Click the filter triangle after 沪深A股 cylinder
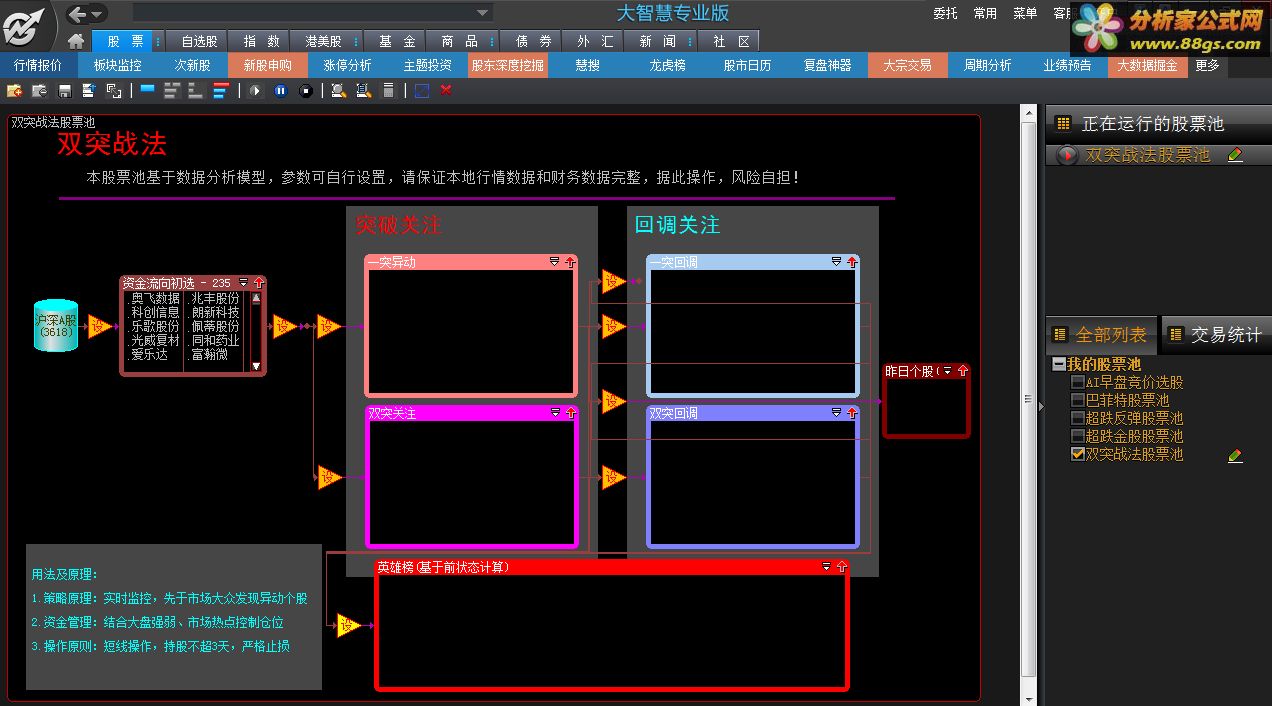The height and width of the screenshot is (706, 1272). point(99,326)
